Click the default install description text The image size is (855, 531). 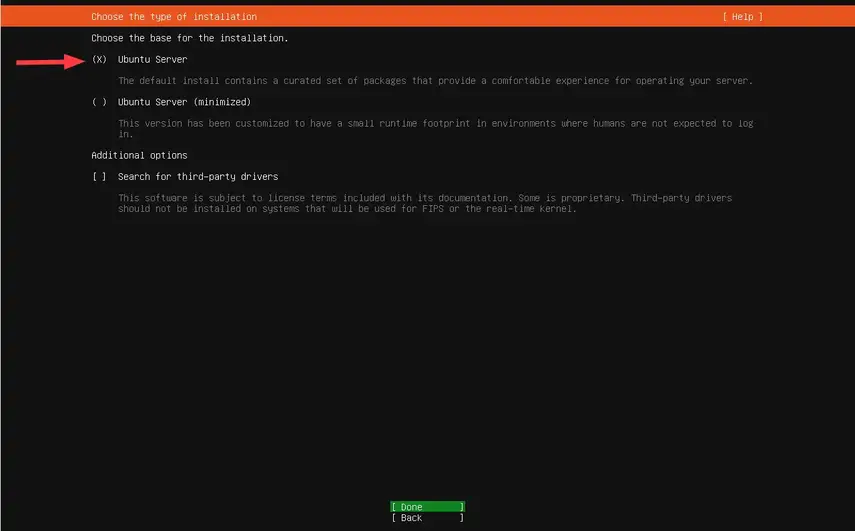435,81
